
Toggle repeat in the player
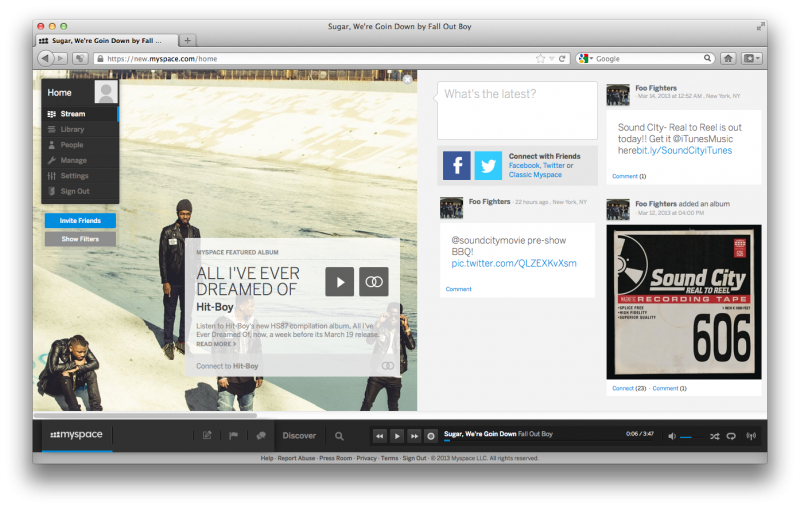coord(731,436)
